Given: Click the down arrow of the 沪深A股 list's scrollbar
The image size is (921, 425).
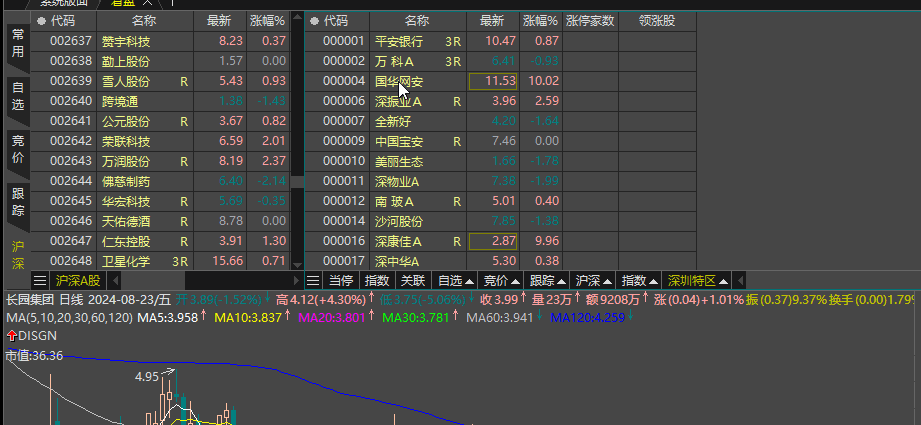Looking at the screenshot, I should [297, 265].
